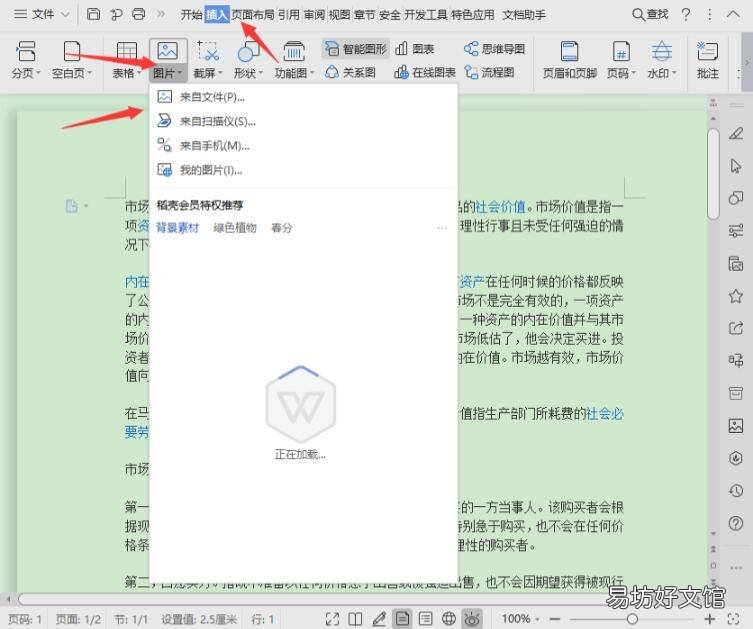Click the undo icon

click(x=116, y=14)
